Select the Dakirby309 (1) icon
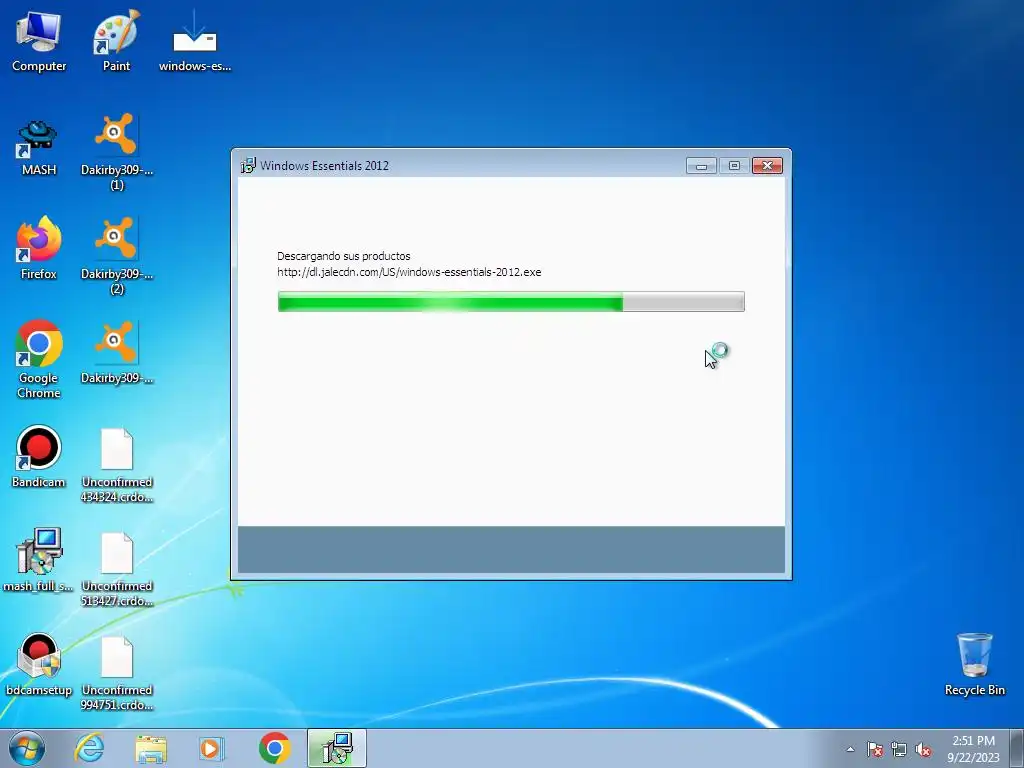 pyautogui.click(x=116, y=152)
